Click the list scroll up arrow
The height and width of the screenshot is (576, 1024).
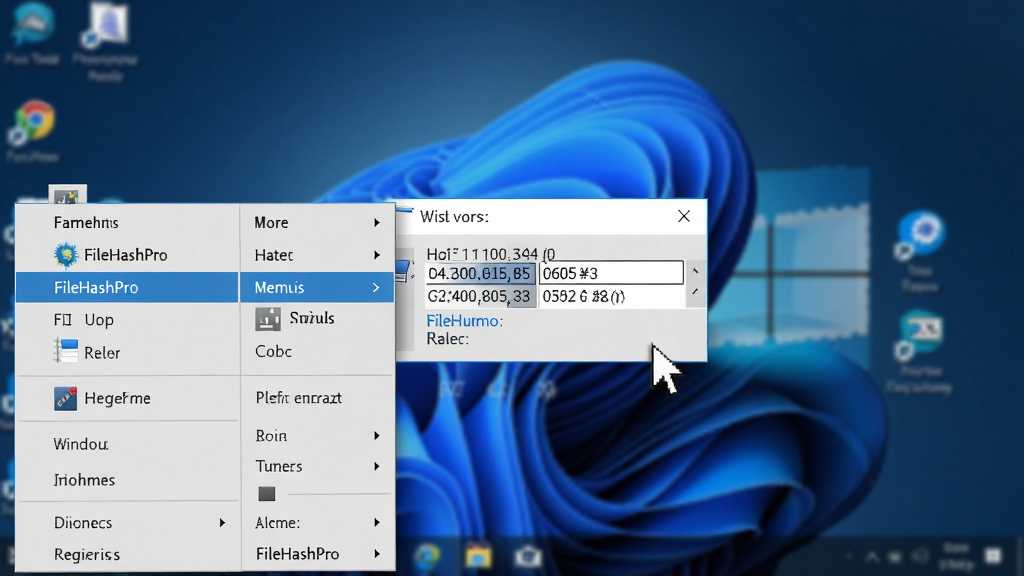695,270
